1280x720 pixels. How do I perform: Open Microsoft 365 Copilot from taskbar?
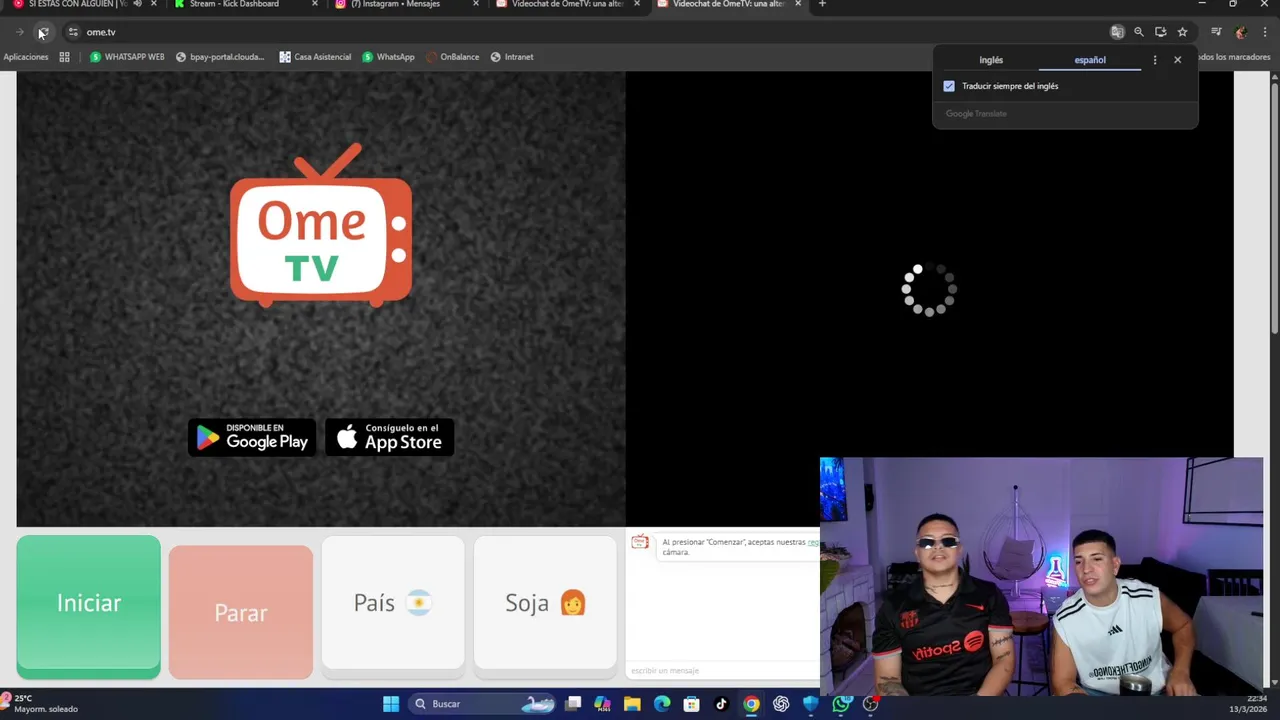[x=602, y=704]
